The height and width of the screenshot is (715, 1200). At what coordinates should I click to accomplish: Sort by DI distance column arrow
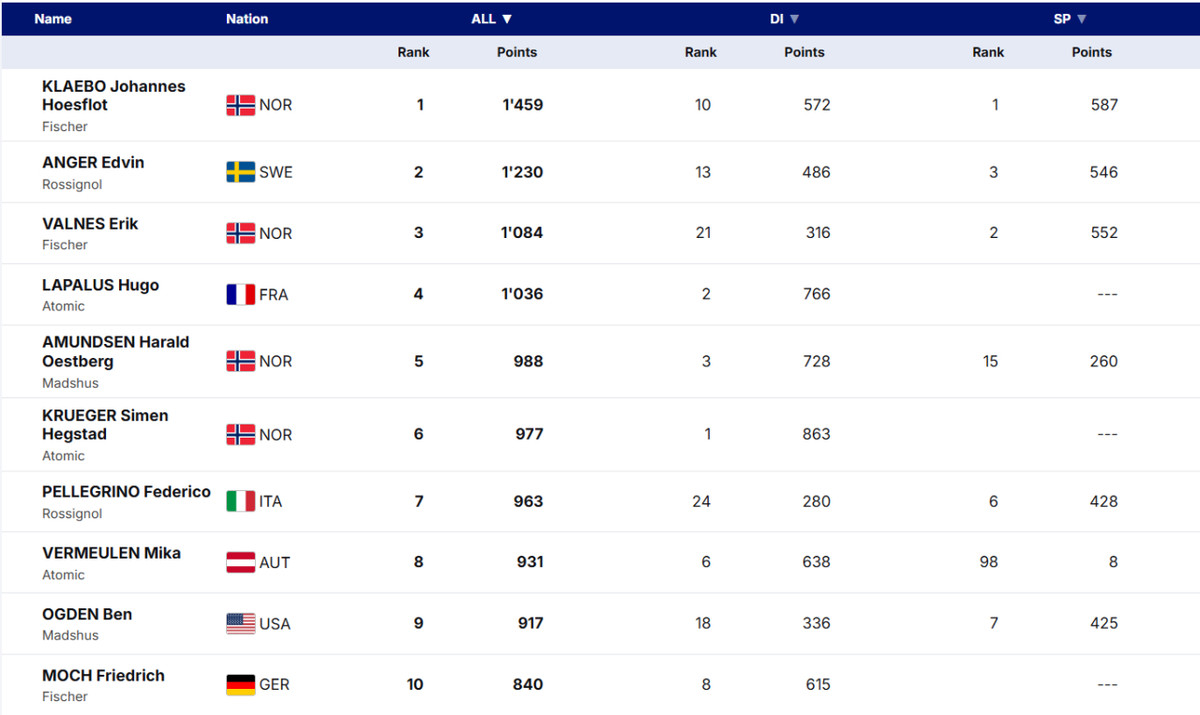tap(795, 19)
